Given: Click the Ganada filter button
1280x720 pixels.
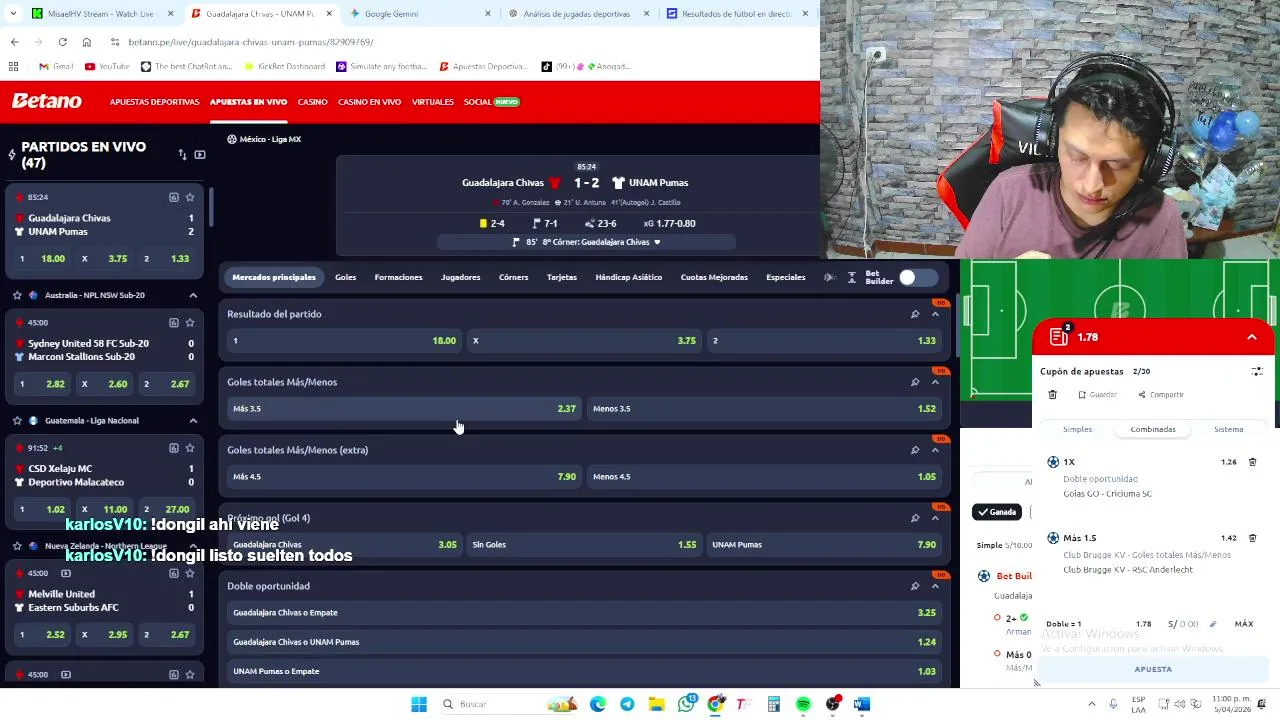Looking at the screenshot, I should pyautogui.click(x=996, y=512).
